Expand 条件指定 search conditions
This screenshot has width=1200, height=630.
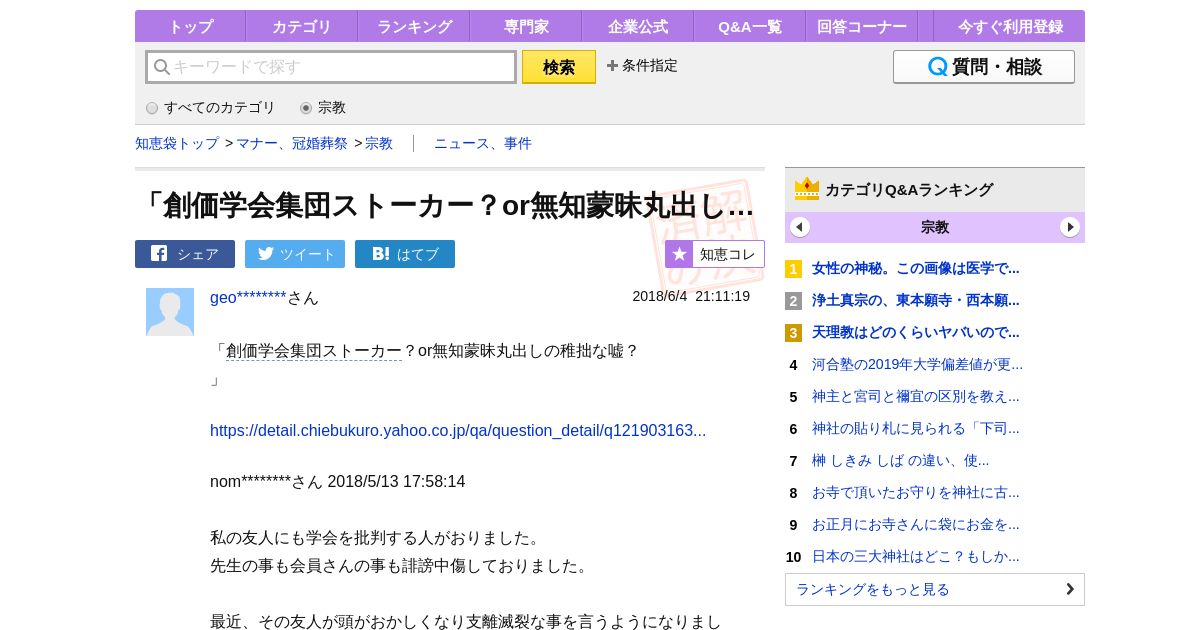[642, 66]
